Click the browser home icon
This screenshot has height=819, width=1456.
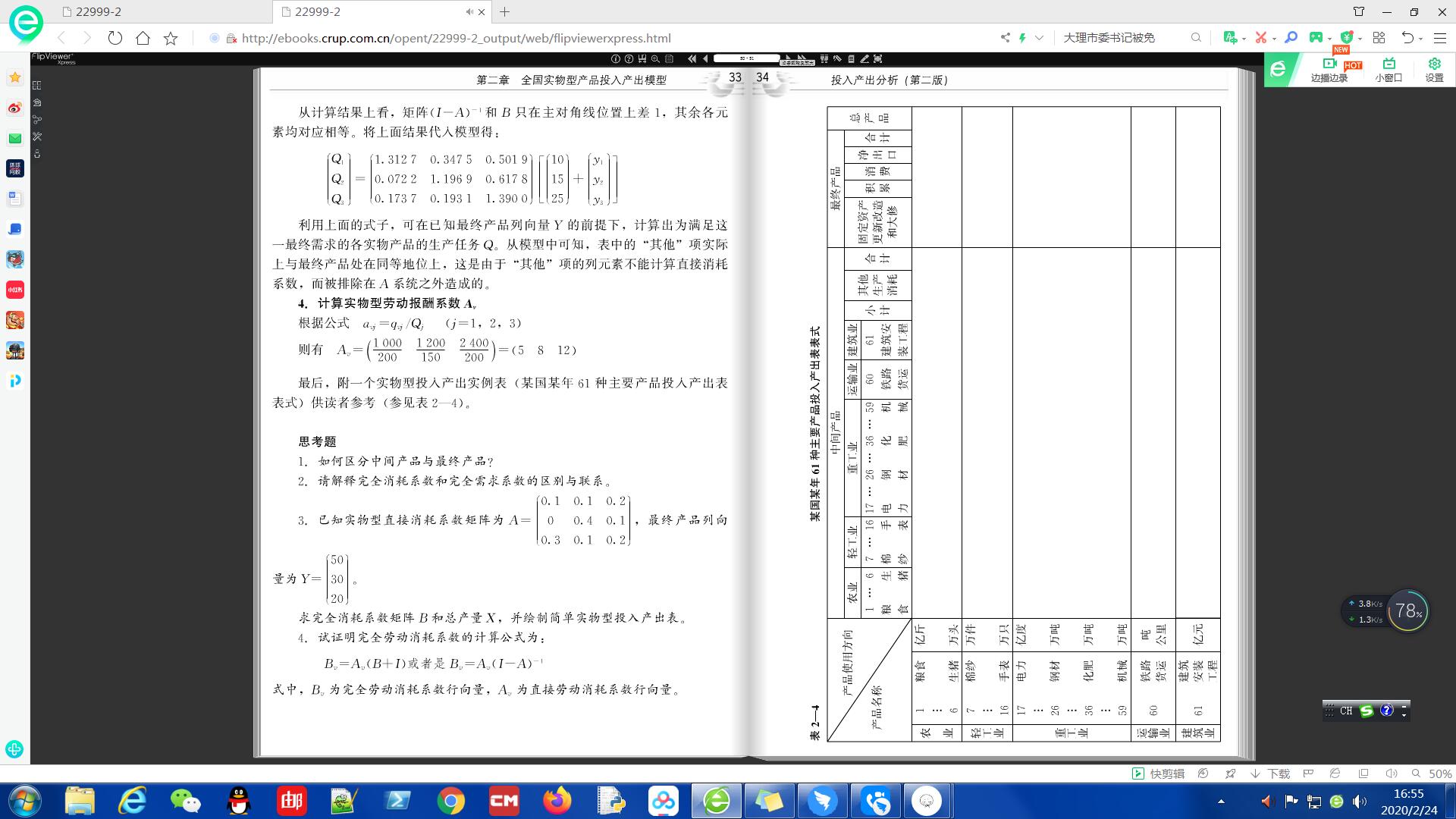point(143,38)
